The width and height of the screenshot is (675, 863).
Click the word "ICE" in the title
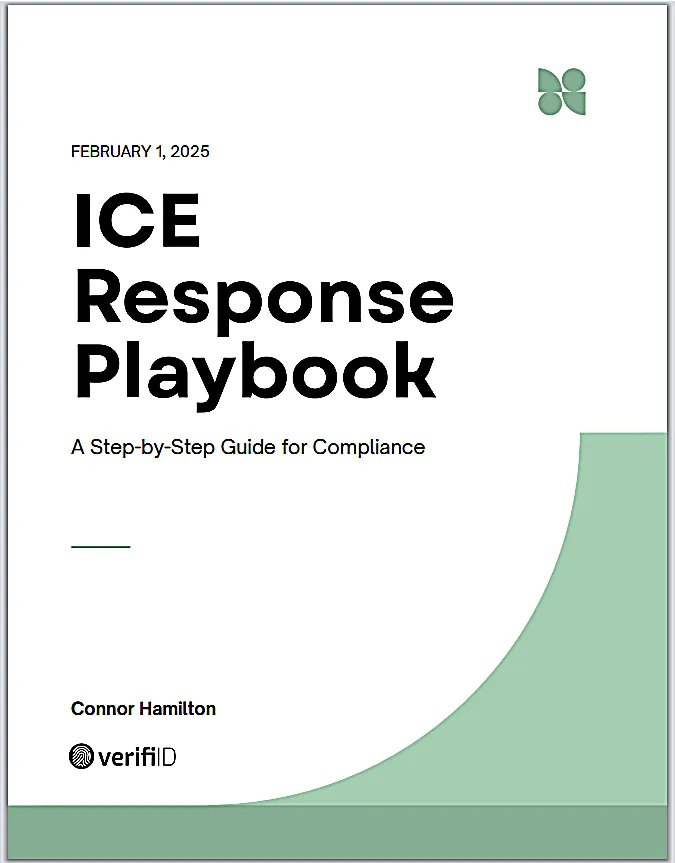137,220
